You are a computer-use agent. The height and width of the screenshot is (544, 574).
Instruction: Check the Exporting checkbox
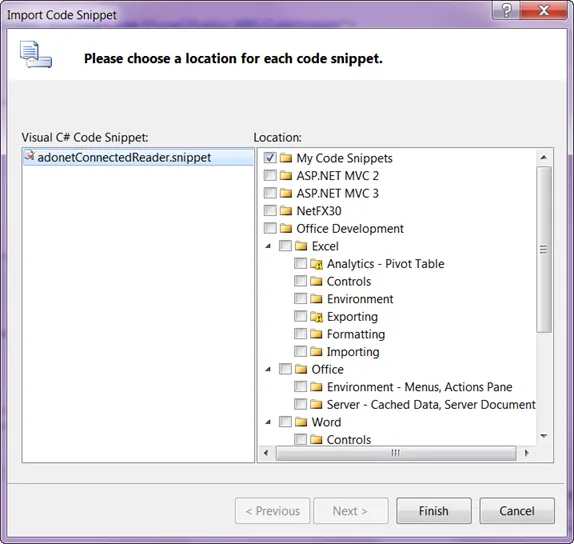click(x=301, y=316)
